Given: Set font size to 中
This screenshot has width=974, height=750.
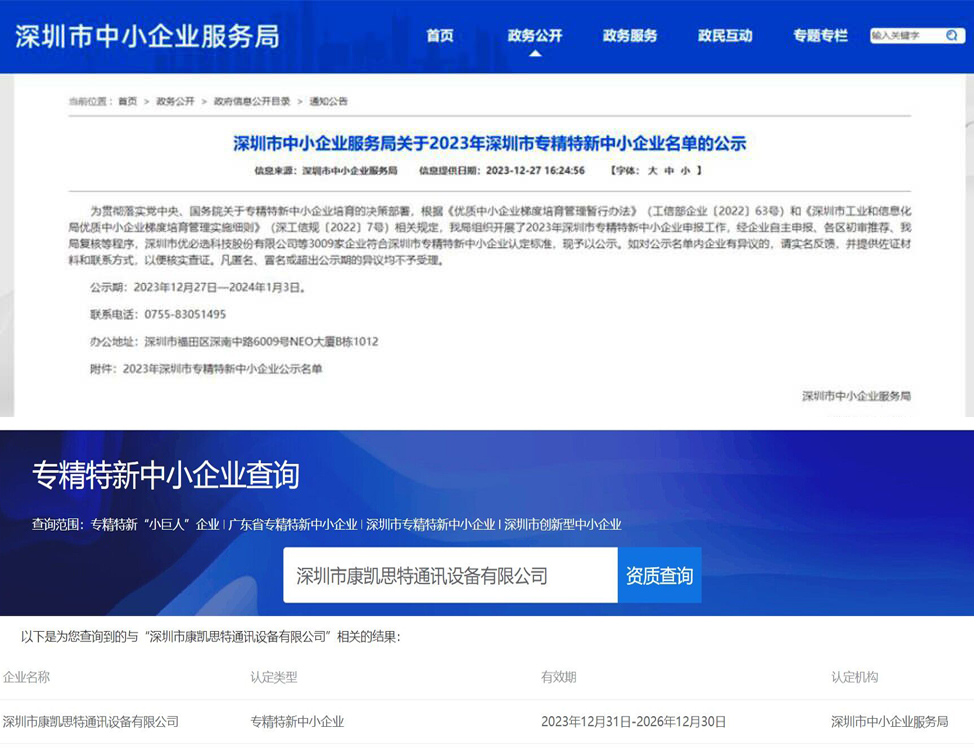Looking at the screenshot, I should tap(669, 171).
